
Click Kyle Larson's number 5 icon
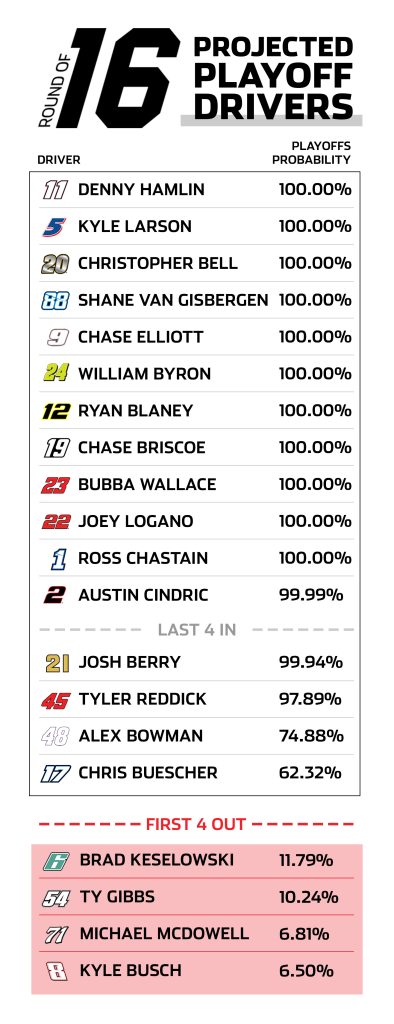(x=55, y=227)
